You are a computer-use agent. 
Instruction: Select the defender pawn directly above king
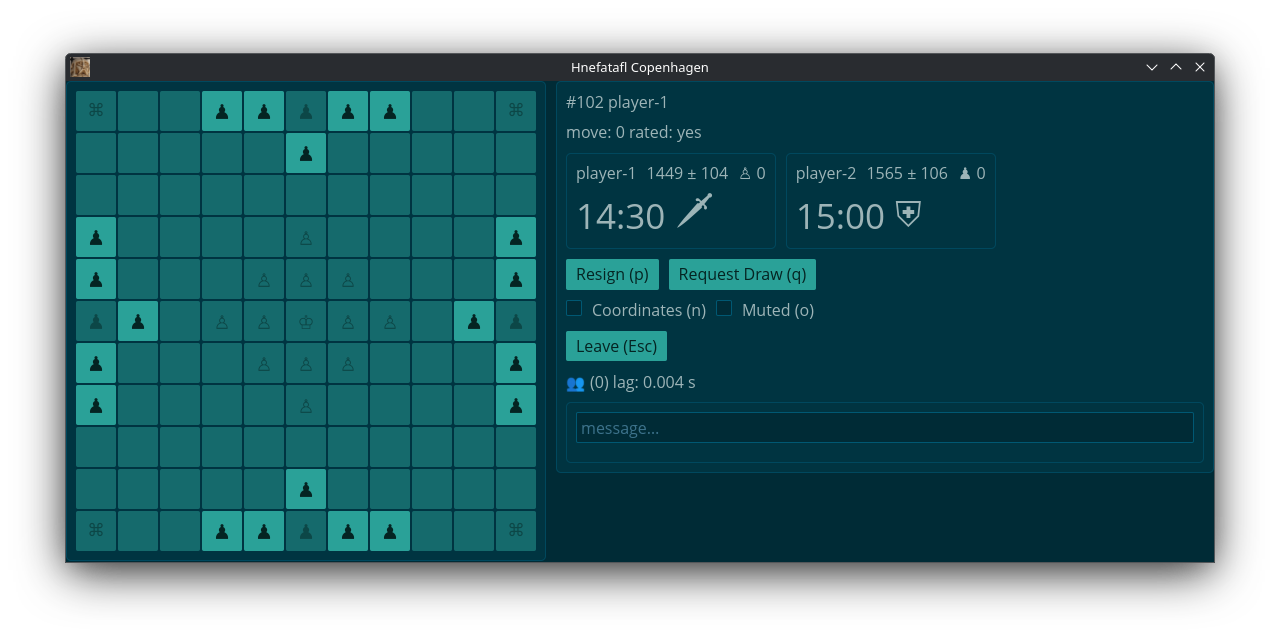pyautogui.click(x=306, y=280)
